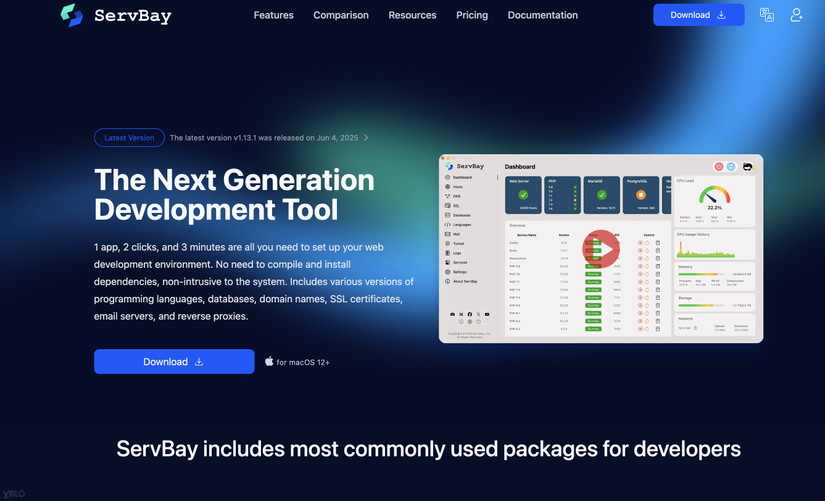The height and width of the screenshot is (501, 825).
Task: Open the Features menu item
Action: (x=274, y=15)
